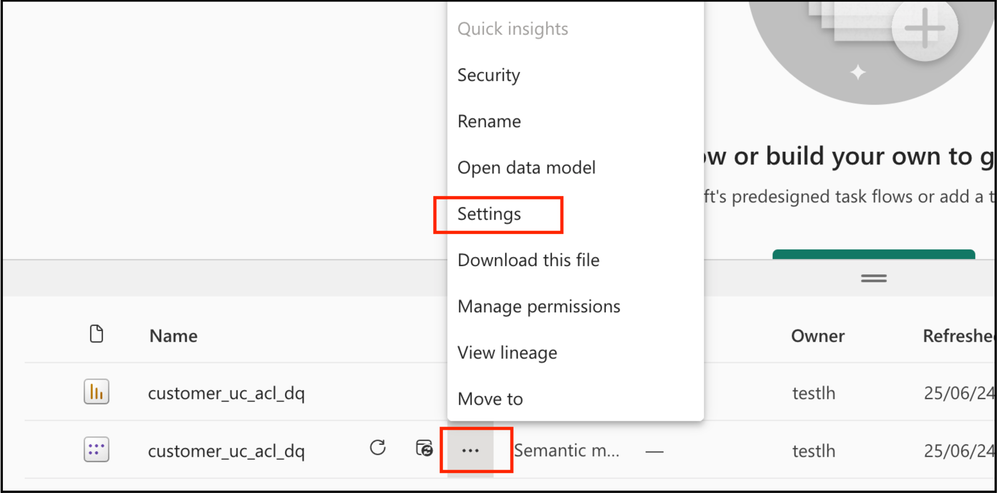998x493 pixels.
Task: Open the more options ellipsis button
Action: click(x=470, y=450)
